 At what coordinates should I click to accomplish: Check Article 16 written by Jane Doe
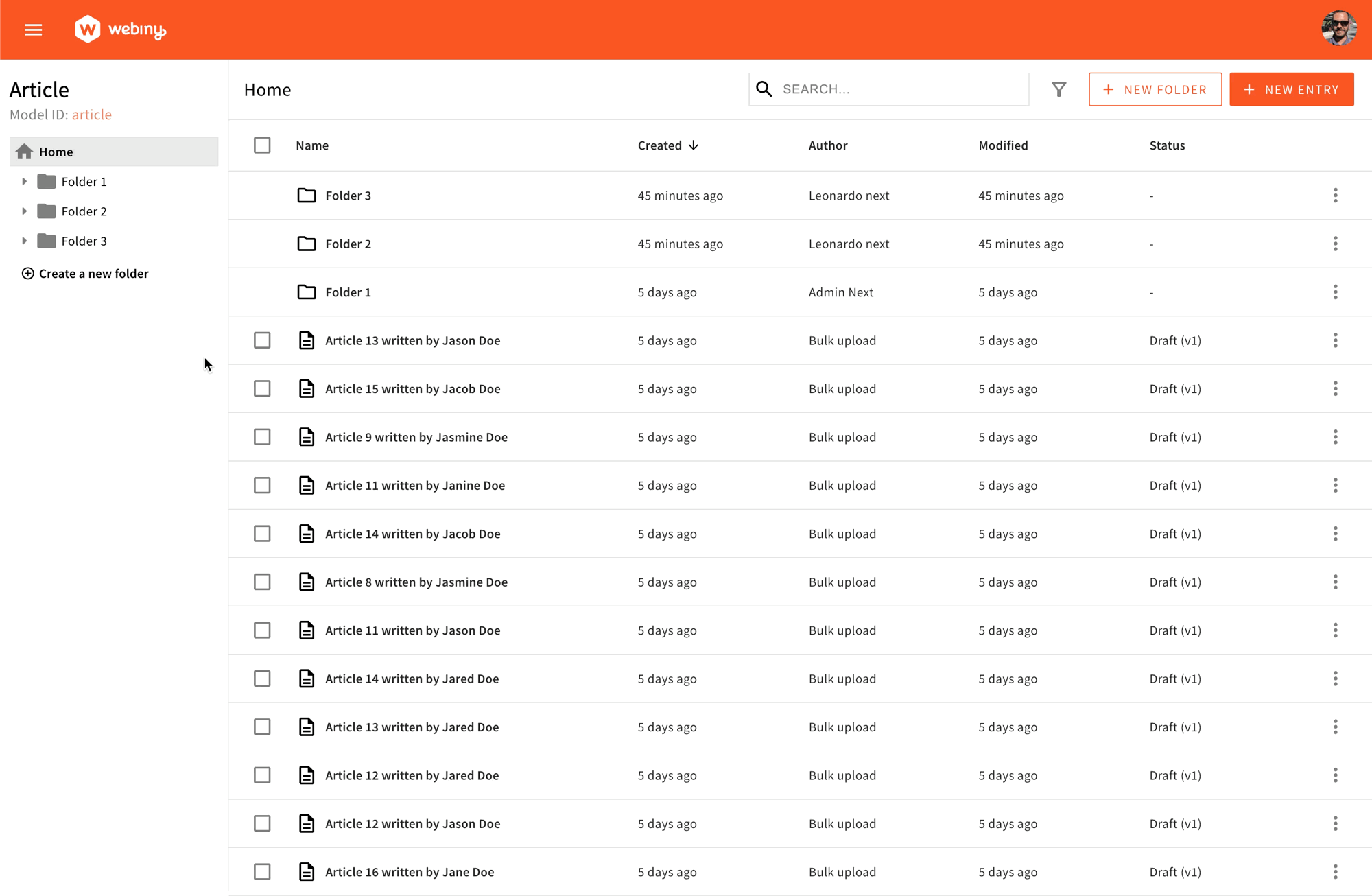click(x=262, y=871)
